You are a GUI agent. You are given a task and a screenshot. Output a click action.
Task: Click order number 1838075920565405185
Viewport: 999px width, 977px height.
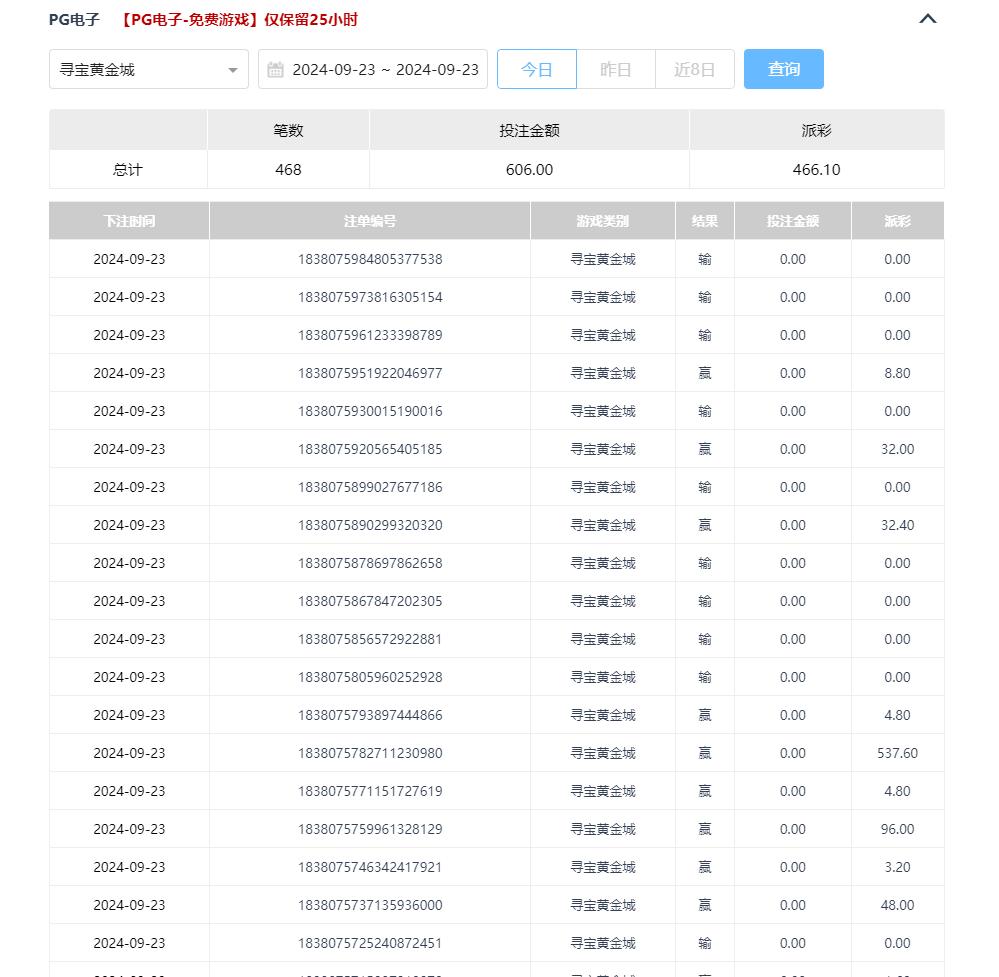click(x=369, y=449)
